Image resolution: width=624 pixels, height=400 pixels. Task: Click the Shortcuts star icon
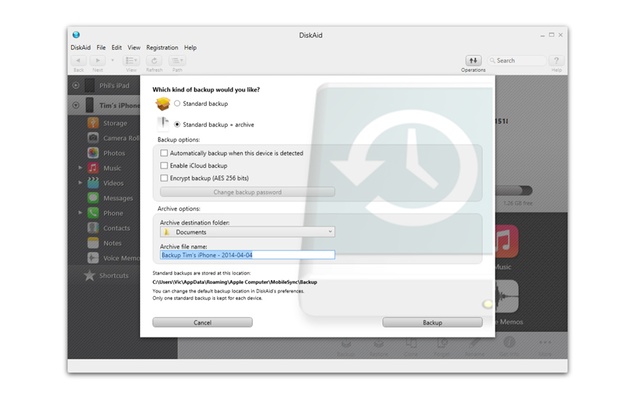pyautogui.click(x=90, y=275)
